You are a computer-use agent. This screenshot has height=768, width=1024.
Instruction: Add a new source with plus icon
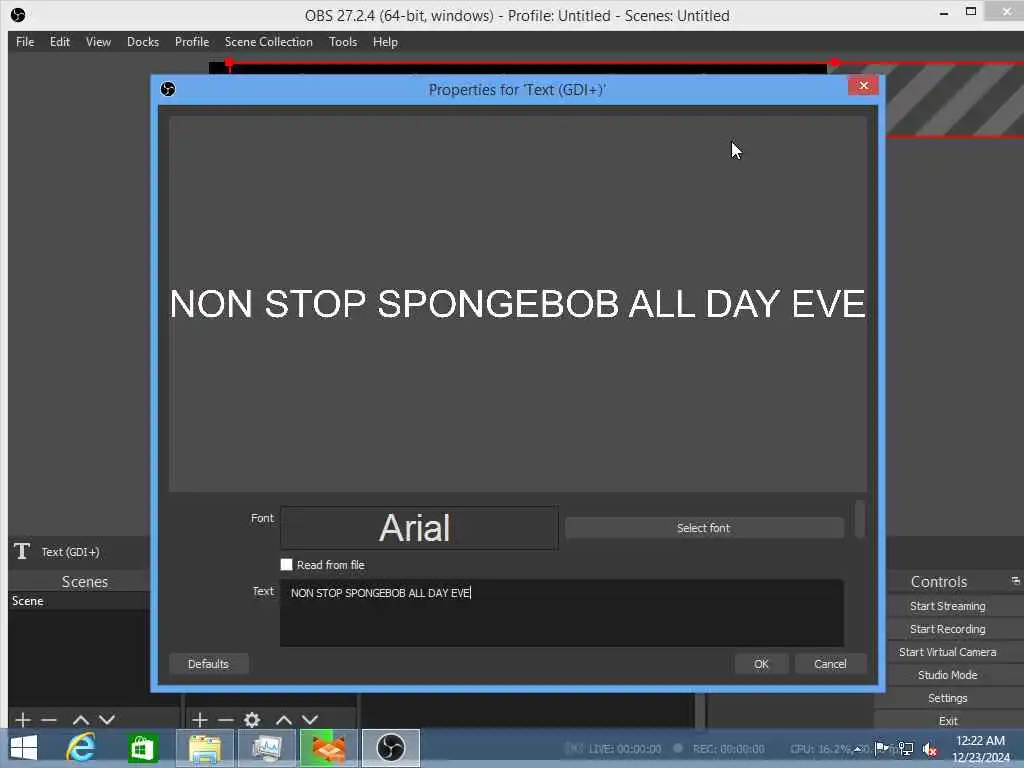[200, 720]
